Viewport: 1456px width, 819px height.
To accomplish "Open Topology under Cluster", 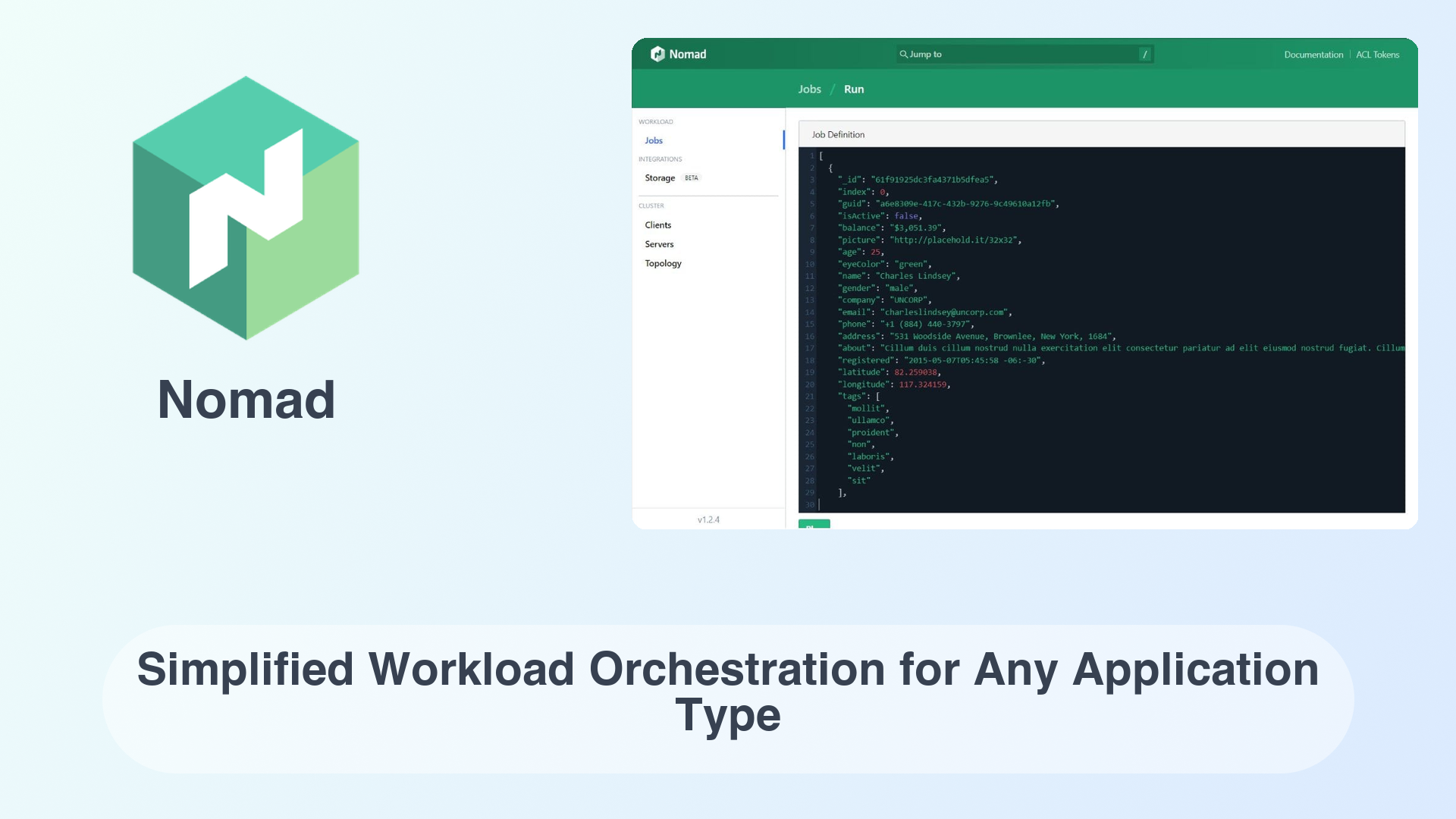I will (663, 263).
